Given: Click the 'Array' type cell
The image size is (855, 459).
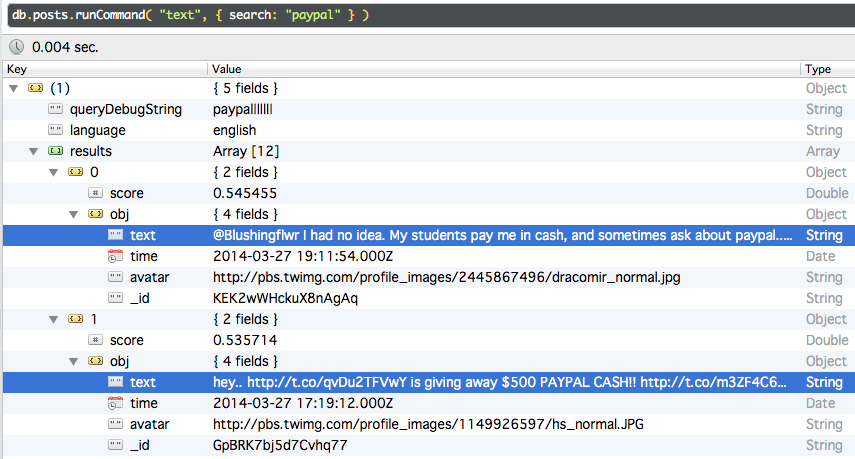Looking at the screenshot, I should click(x=823, y=151).
